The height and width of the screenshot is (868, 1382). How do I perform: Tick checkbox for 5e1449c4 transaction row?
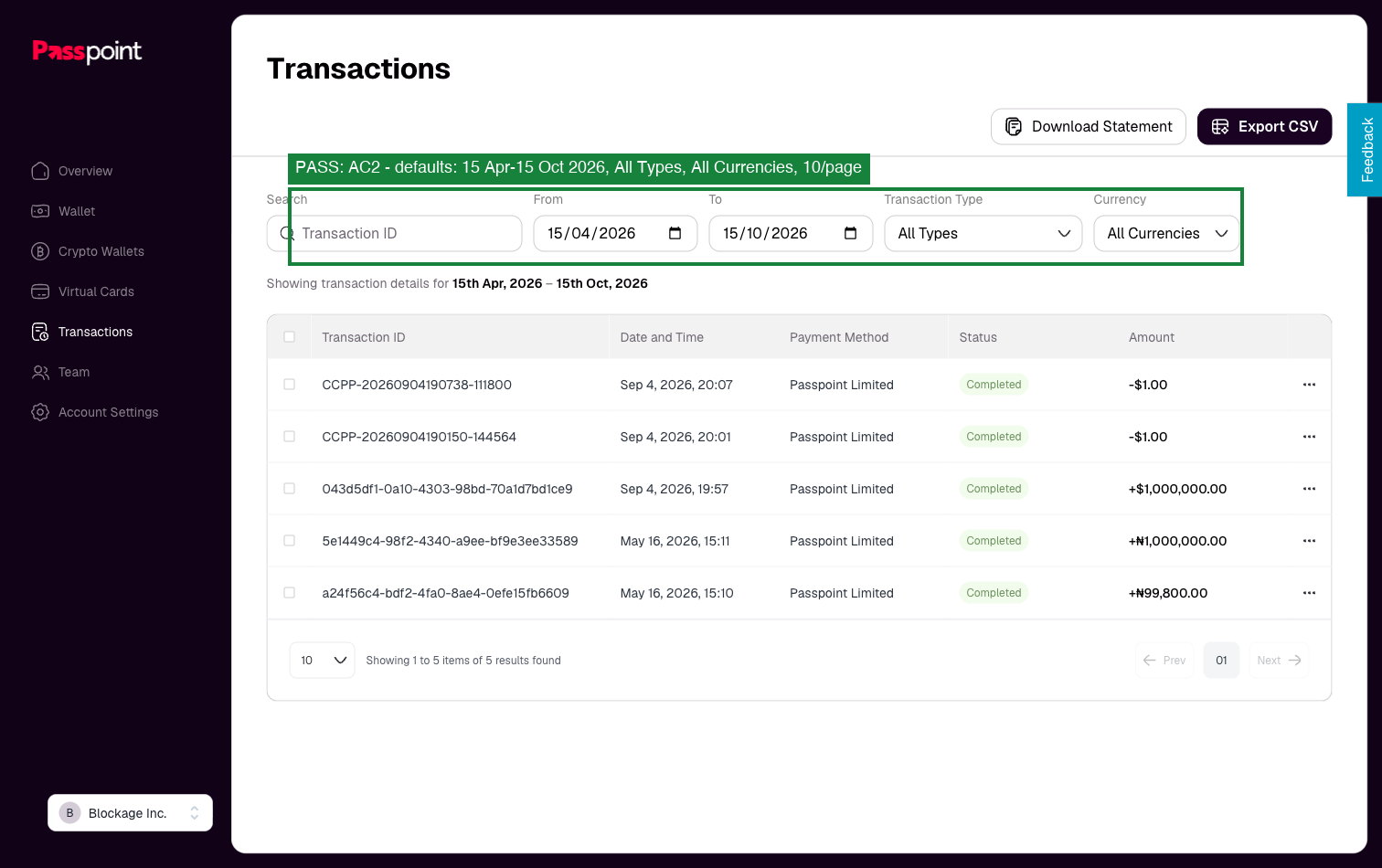pyautogui.click(x=290, y=541)
